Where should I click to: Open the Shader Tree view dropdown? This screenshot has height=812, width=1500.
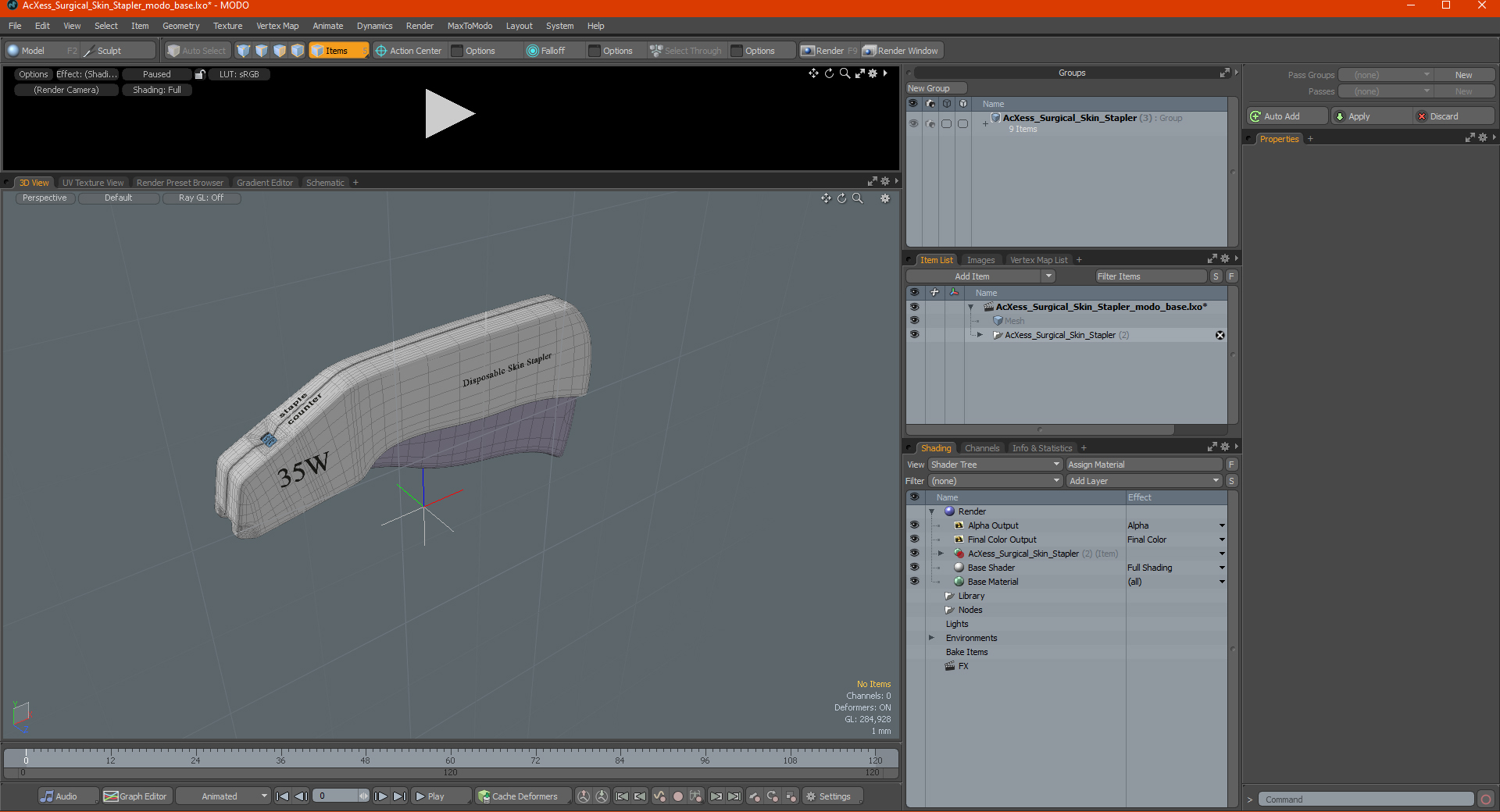click(995, 465)
